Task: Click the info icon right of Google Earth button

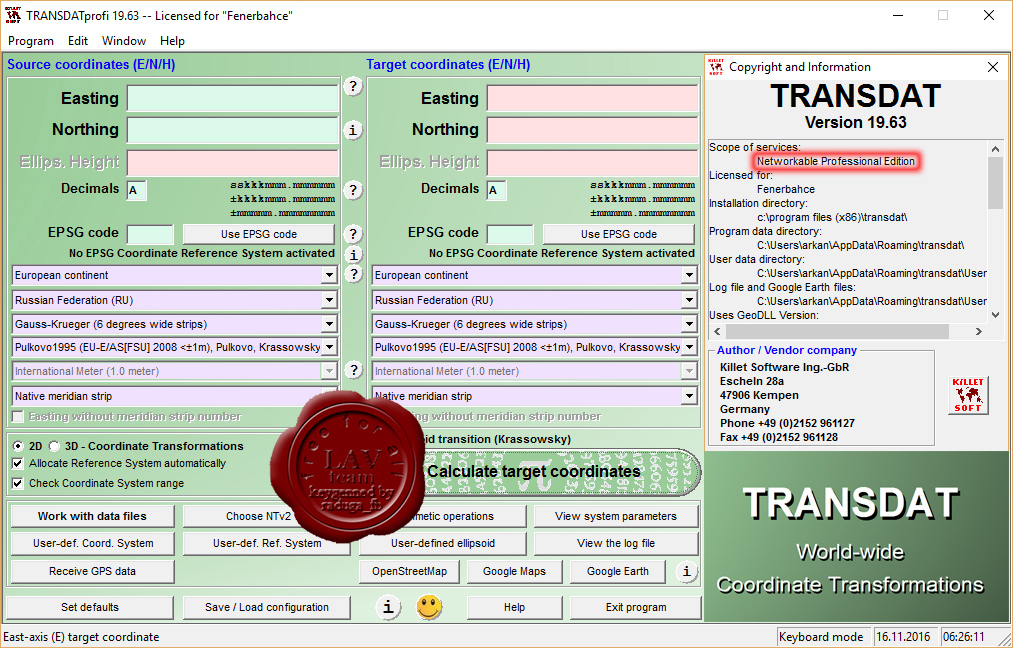Action: tap(685, 571)
